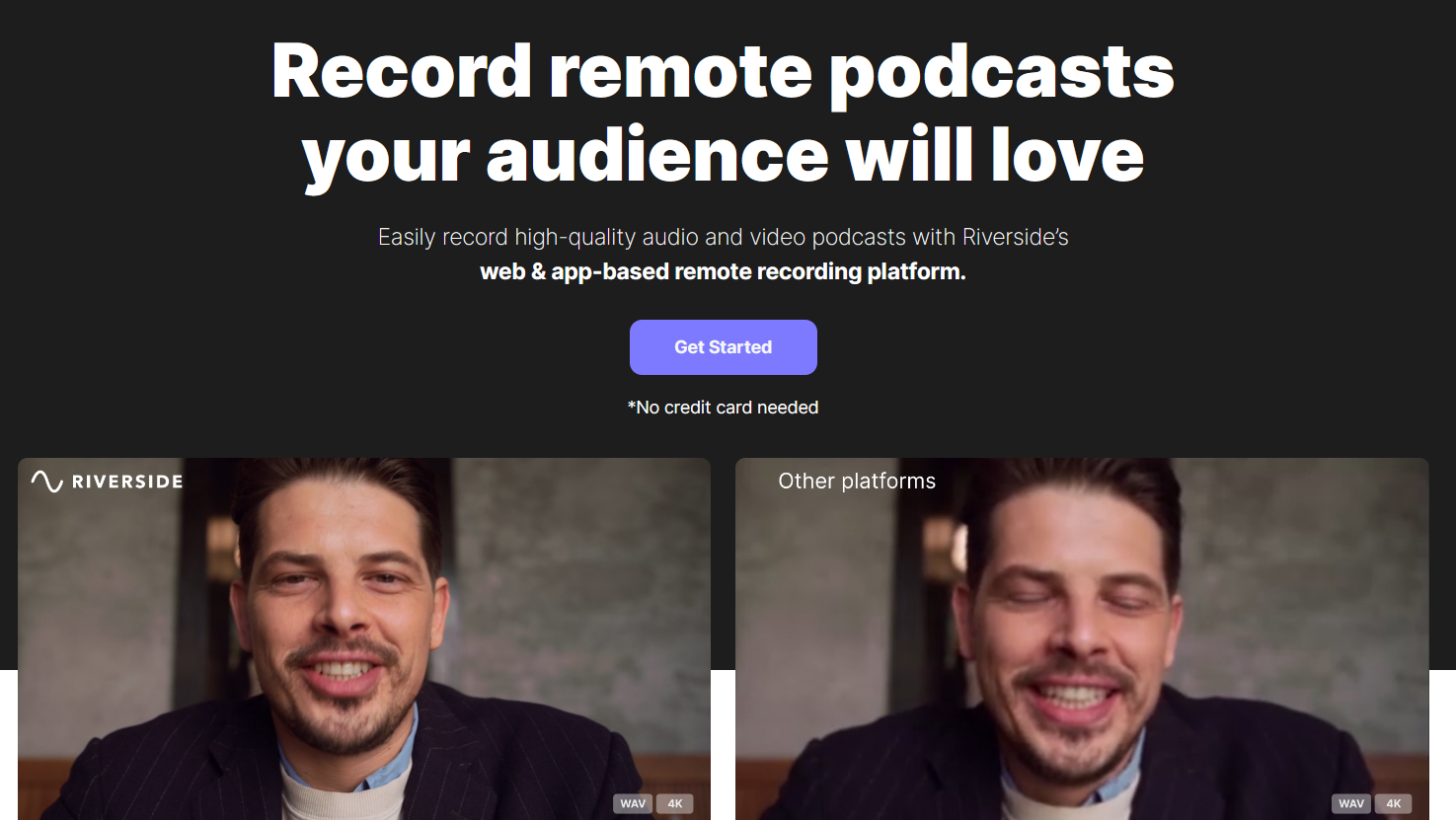Click the Riverside logo on left video
Screen dimensions: 1456x820
pos(108,482)
